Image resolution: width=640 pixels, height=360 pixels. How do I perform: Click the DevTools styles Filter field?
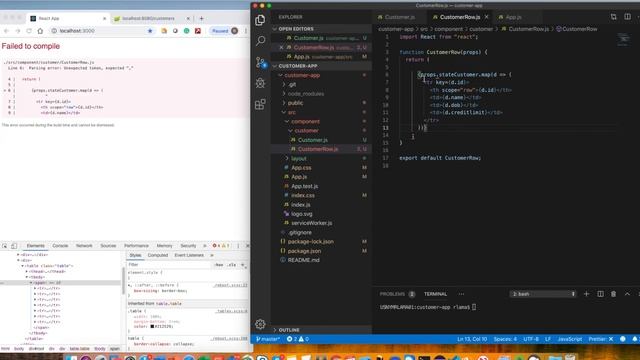pyautogui.click(x=169, y=264)
